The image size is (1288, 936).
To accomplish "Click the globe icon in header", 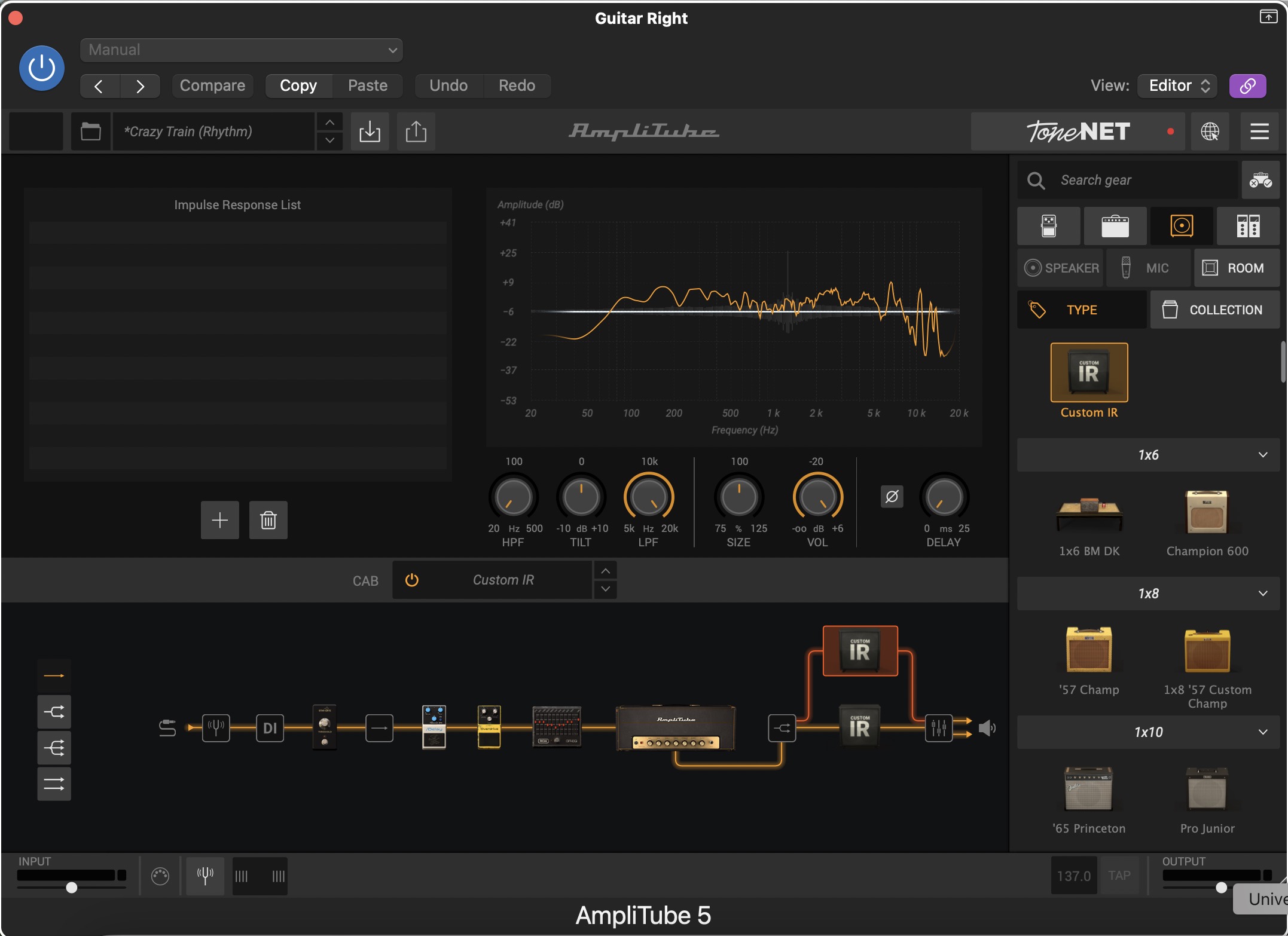I will pos(1210,131).
